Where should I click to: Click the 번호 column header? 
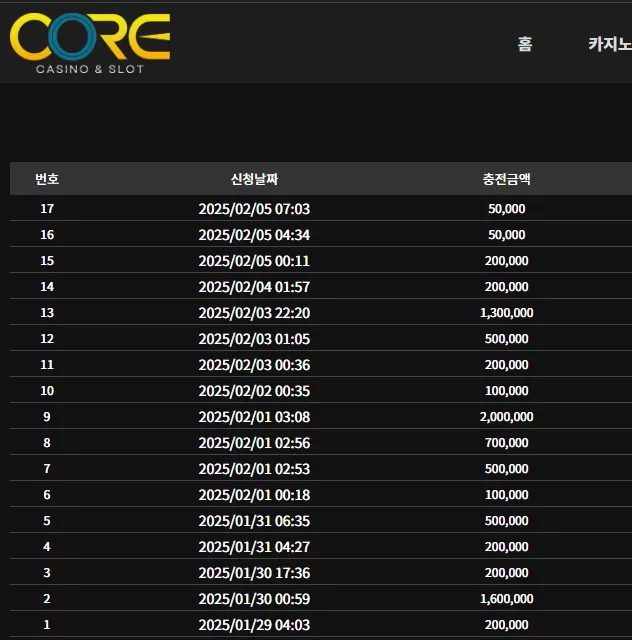[47, 179]
